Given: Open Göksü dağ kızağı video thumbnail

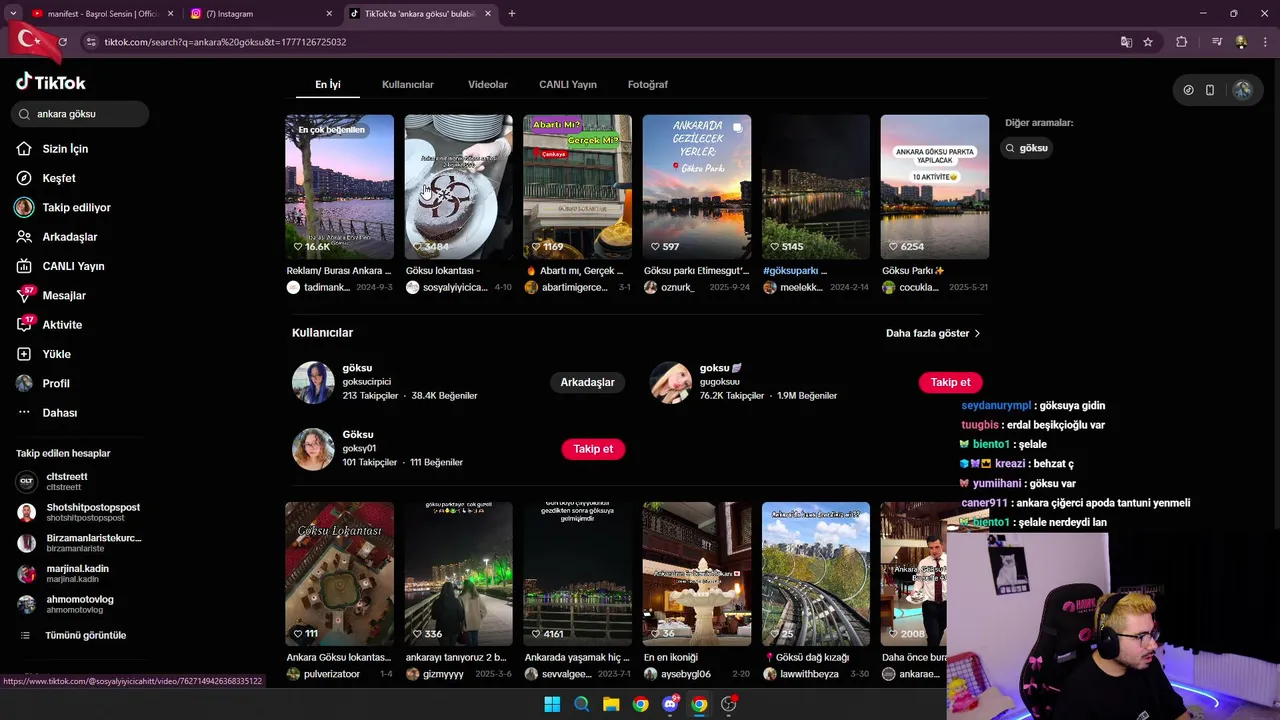Looking at the screenshot, I should [815, 574].
